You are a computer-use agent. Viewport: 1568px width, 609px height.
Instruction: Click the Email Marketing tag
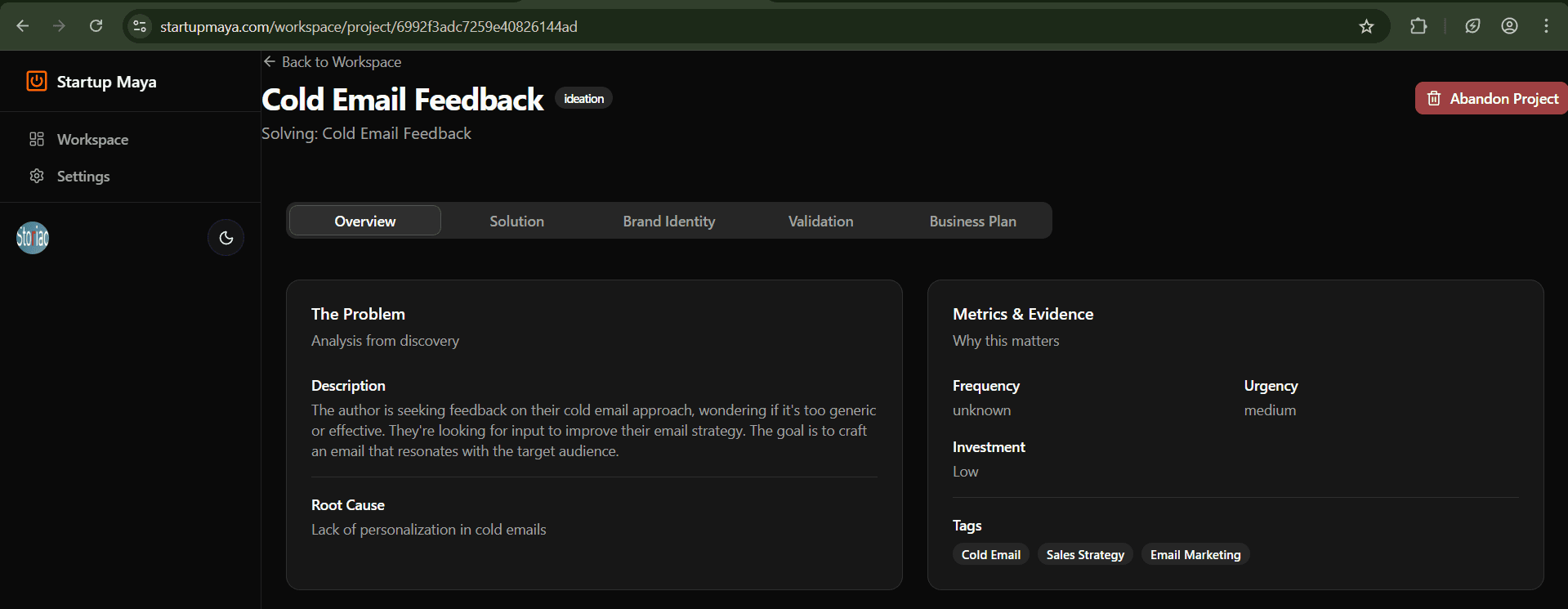point(1195,554)
